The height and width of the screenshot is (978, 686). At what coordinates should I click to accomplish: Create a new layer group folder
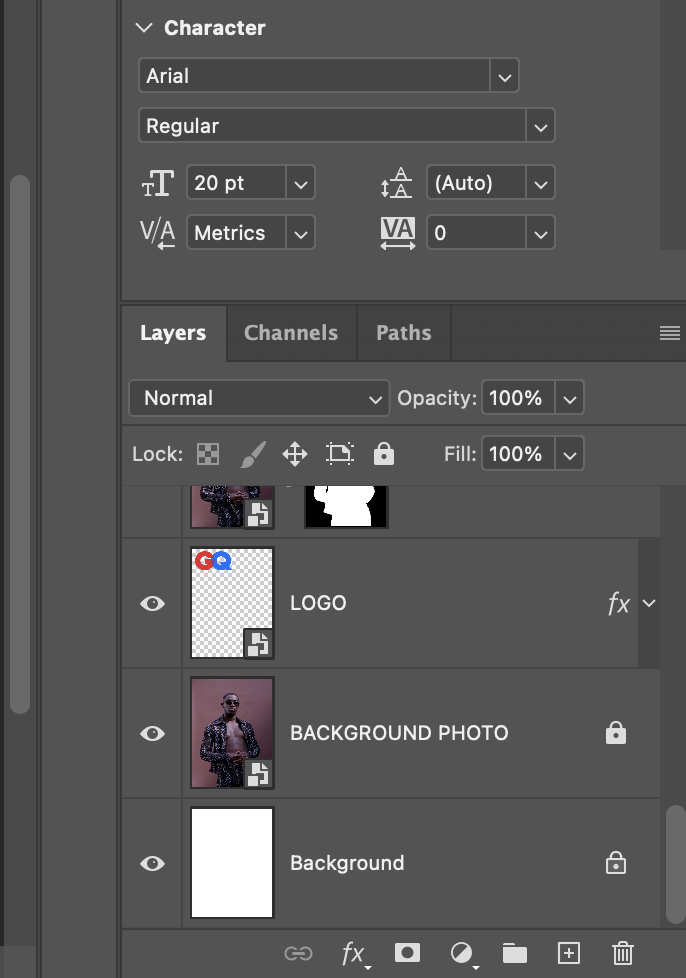(515, 953)
